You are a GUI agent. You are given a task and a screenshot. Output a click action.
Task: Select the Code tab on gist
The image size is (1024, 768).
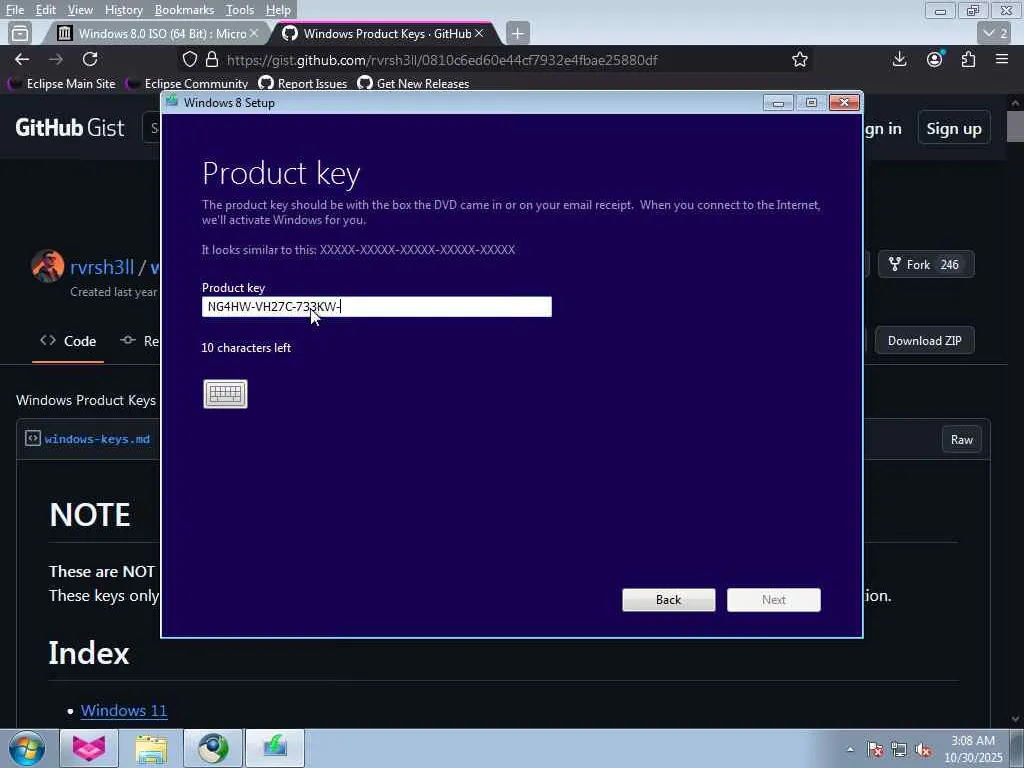click(68, 342)
